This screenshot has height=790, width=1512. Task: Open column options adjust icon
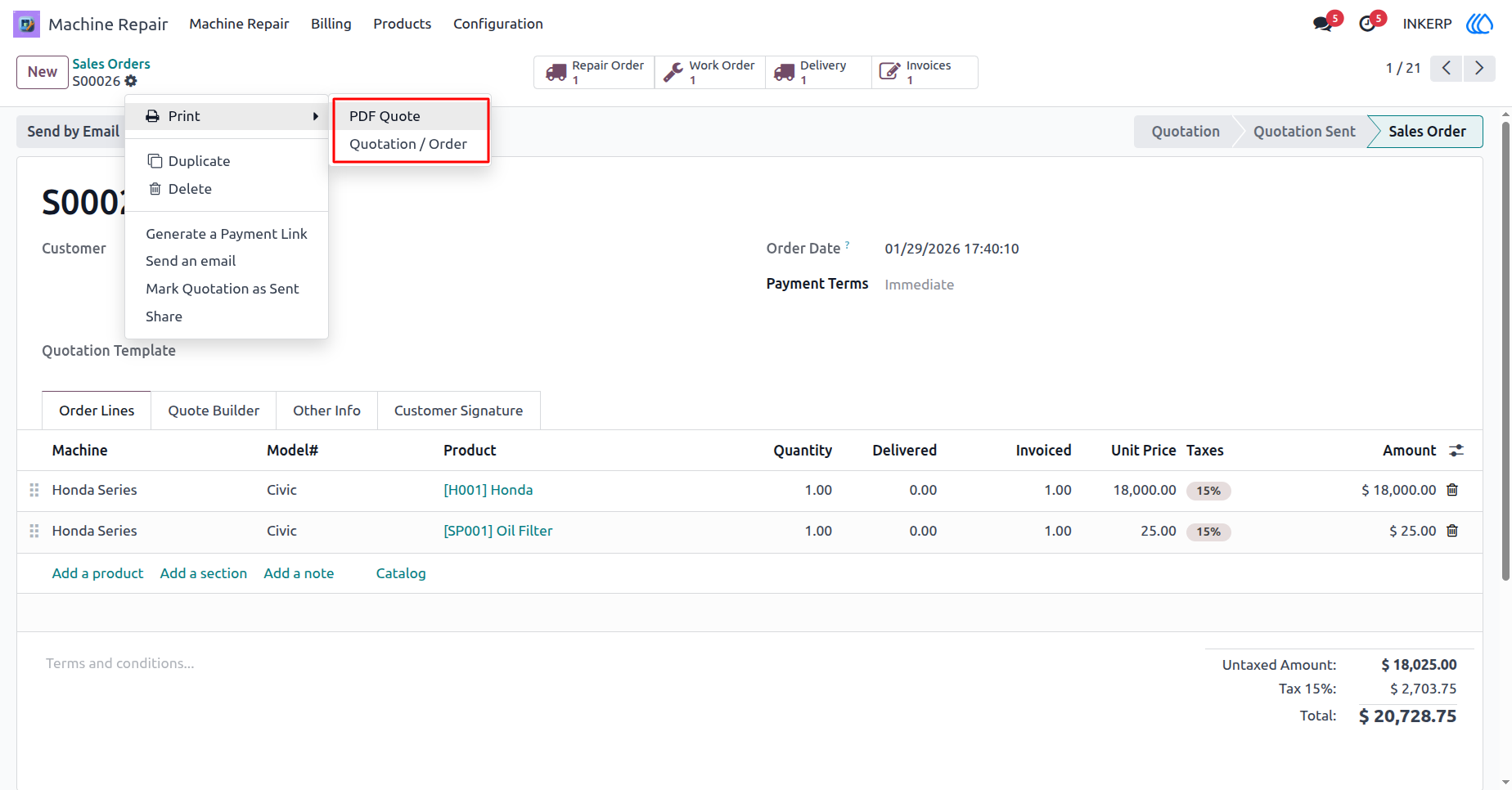[1456, 451]
